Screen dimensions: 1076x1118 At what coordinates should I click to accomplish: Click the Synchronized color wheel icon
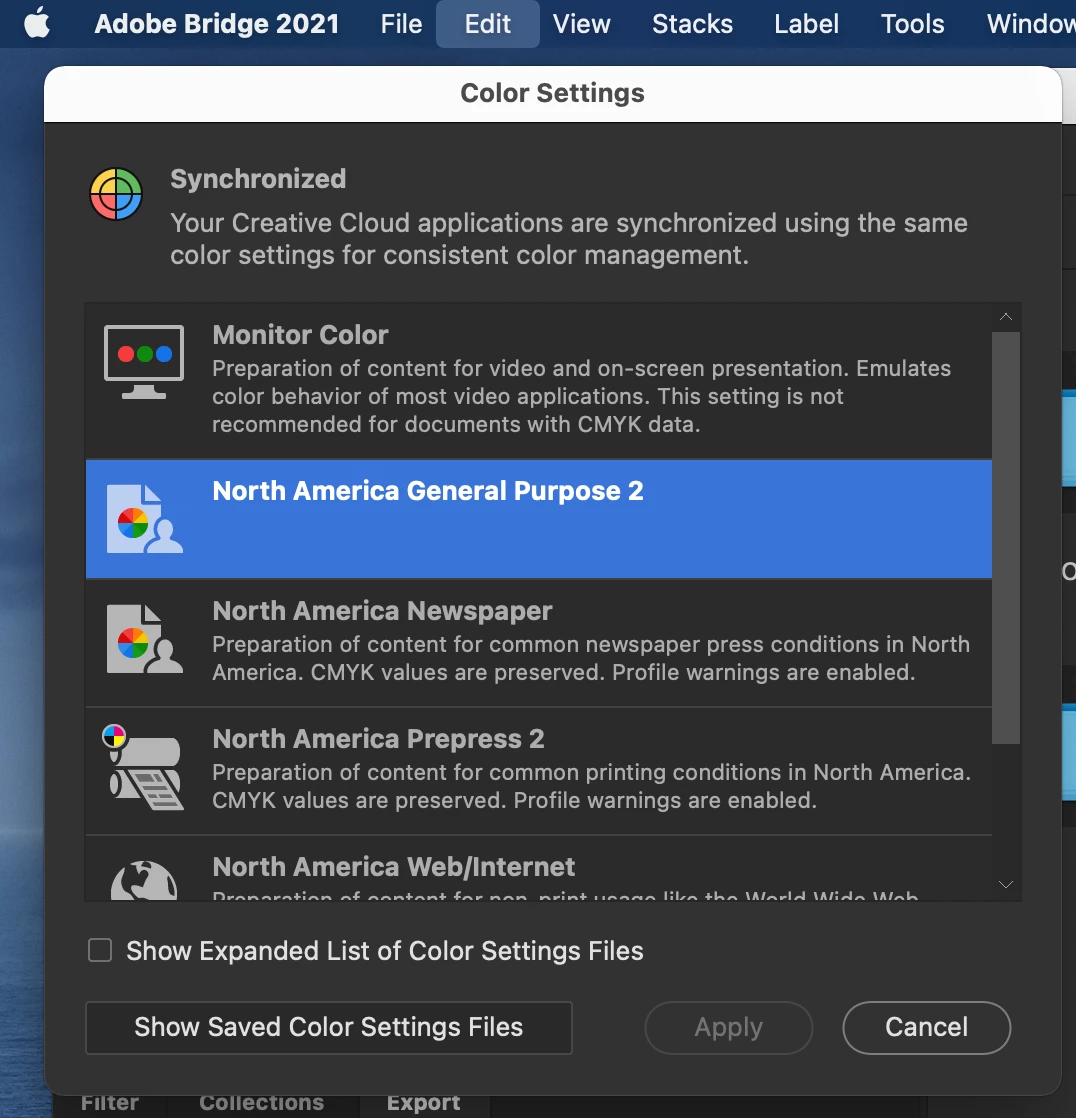116,194
